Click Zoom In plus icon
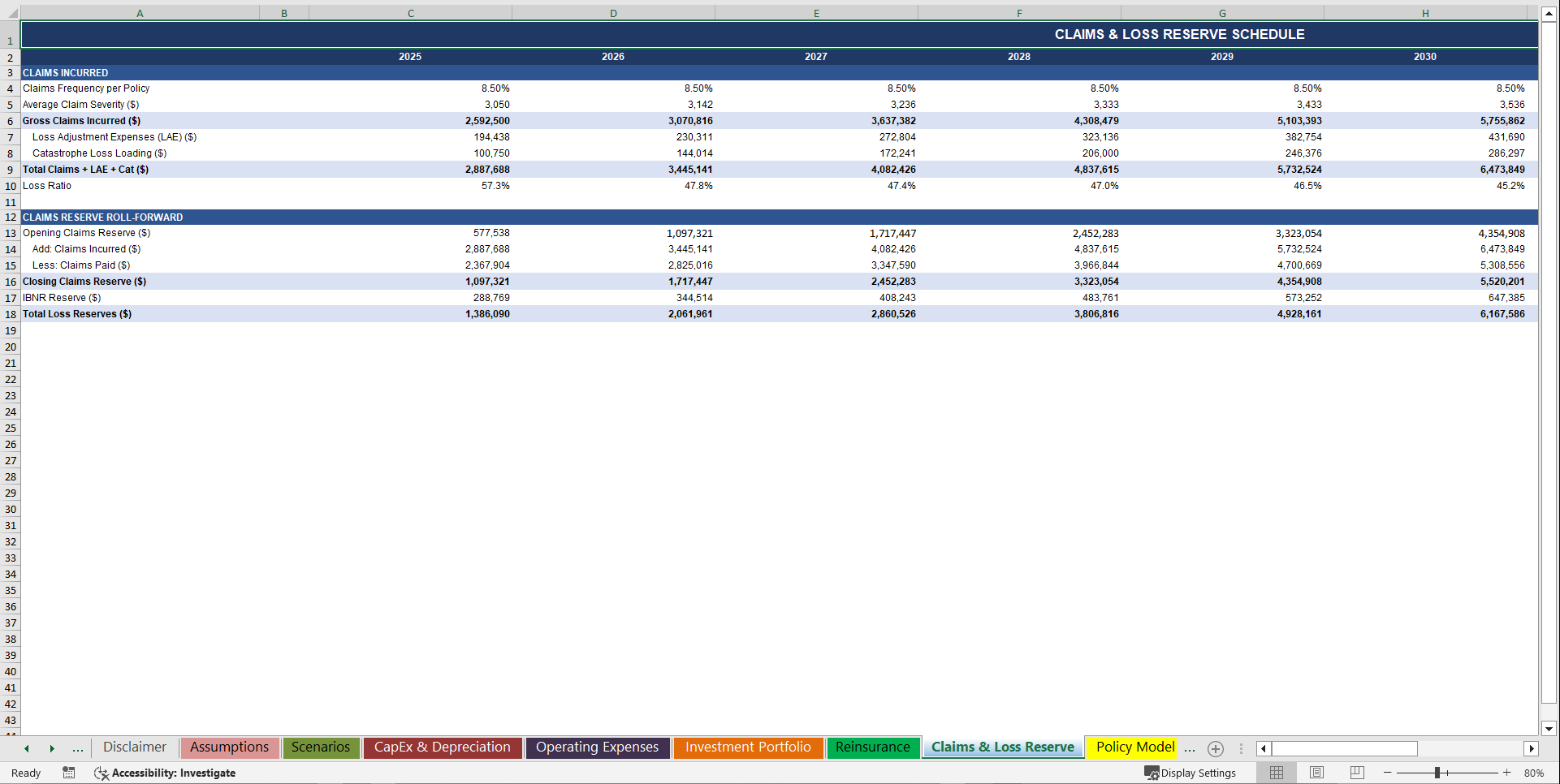This screenshot has height=784, width=1560. (1507, 773)
